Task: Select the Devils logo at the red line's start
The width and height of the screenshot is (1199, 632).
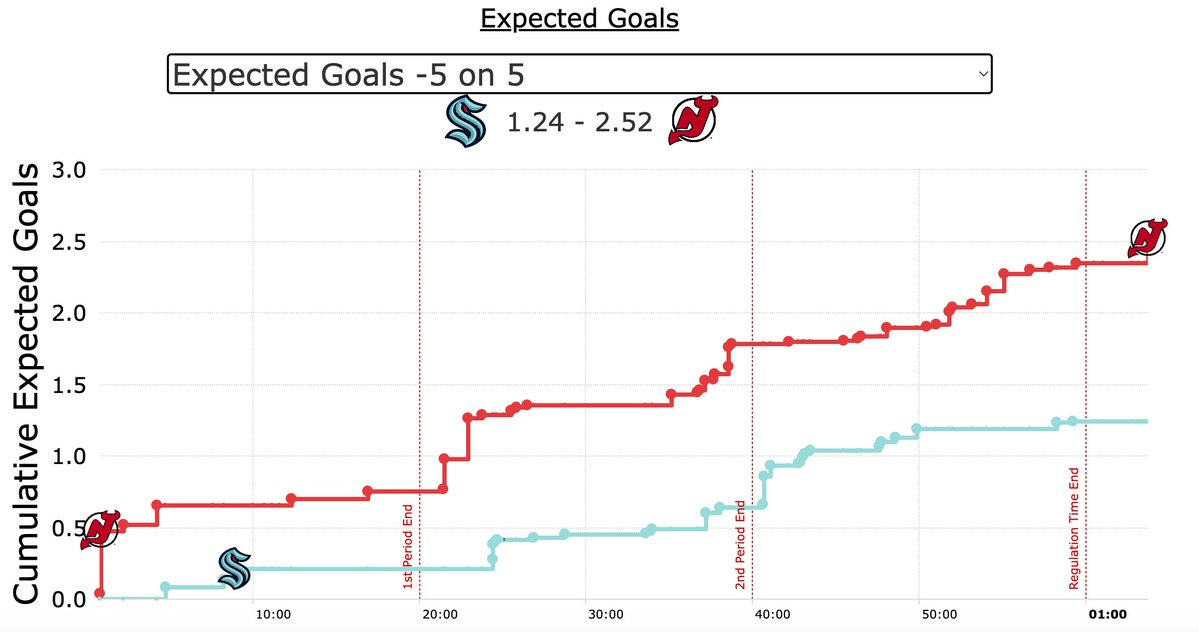Action: coord(100,530)
